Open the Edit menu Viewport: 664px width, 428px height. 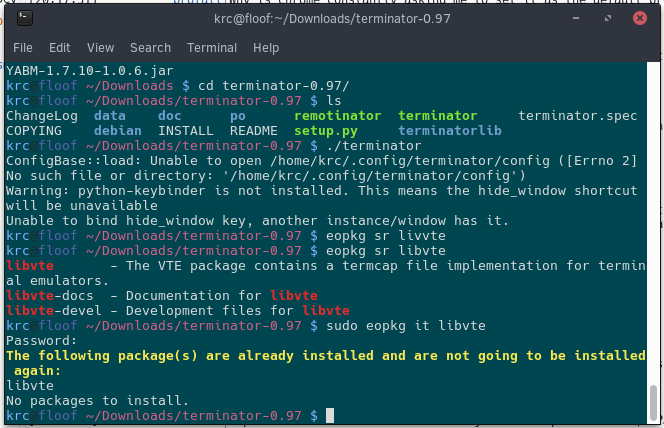60,48
